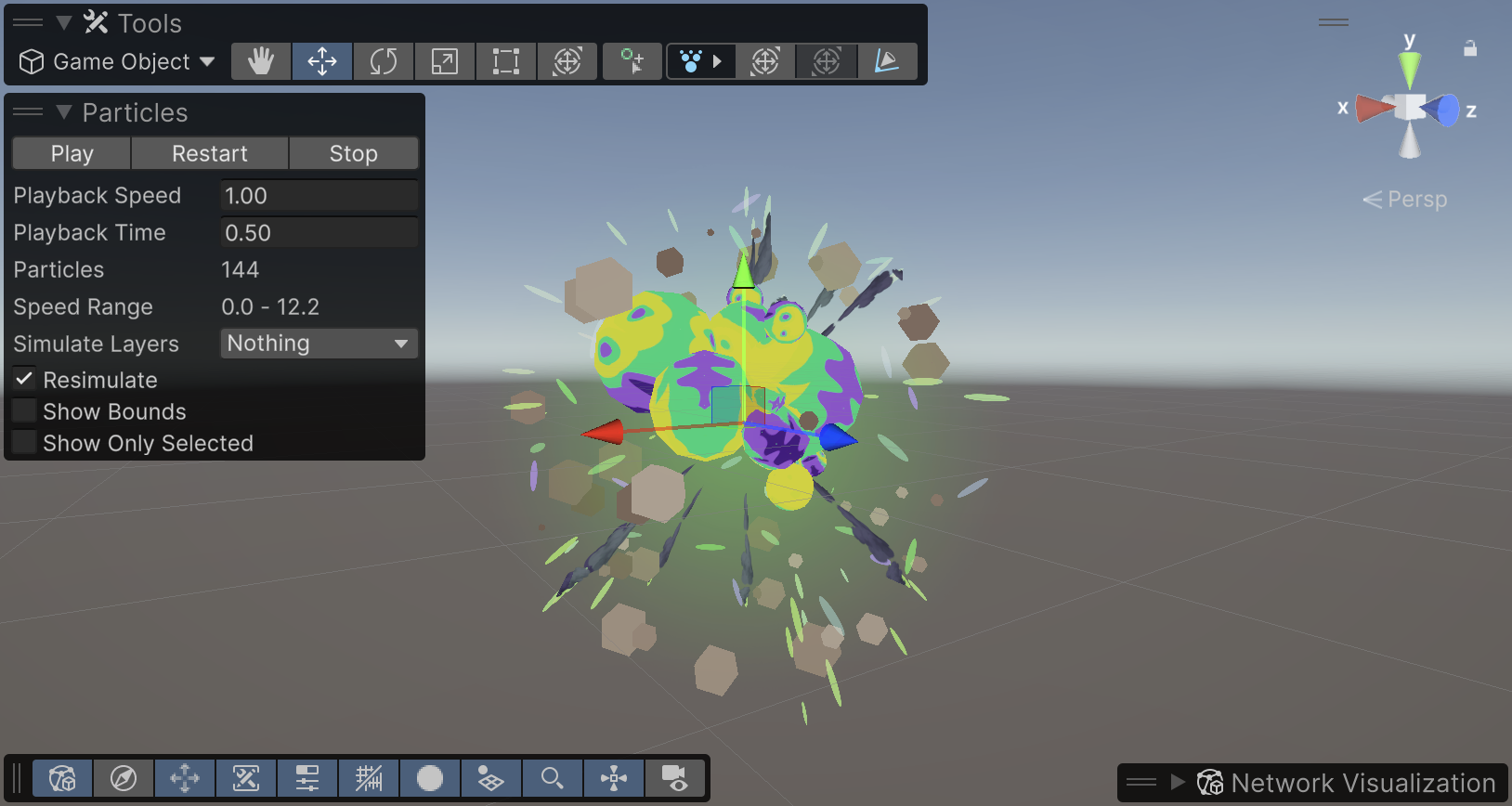
Task: Click the green Y axis cone of orientation gizmo
Action: pos(1410,70)
